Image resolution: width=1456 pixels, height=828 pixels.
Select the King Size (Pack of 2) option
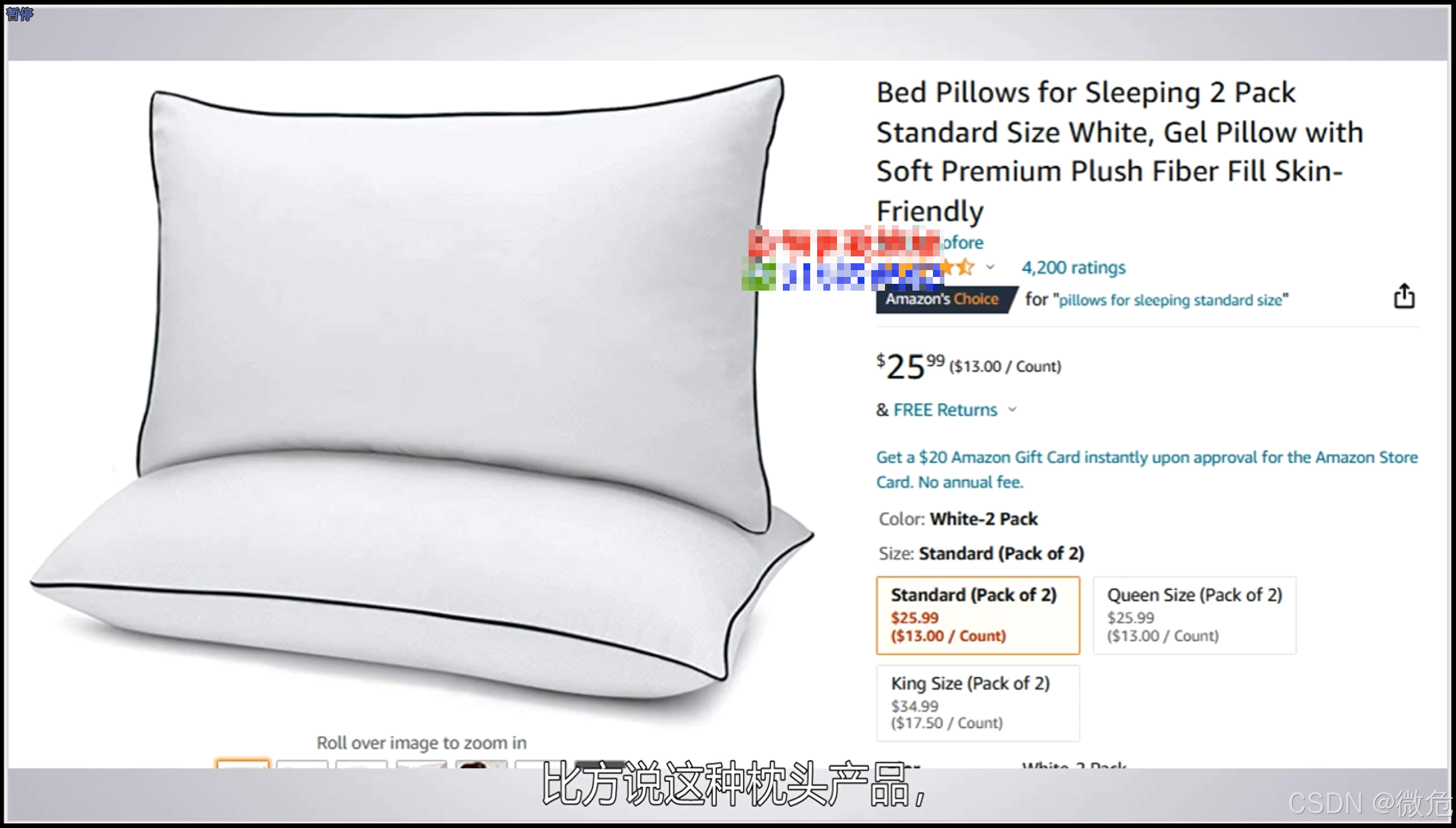coord(978,702)
